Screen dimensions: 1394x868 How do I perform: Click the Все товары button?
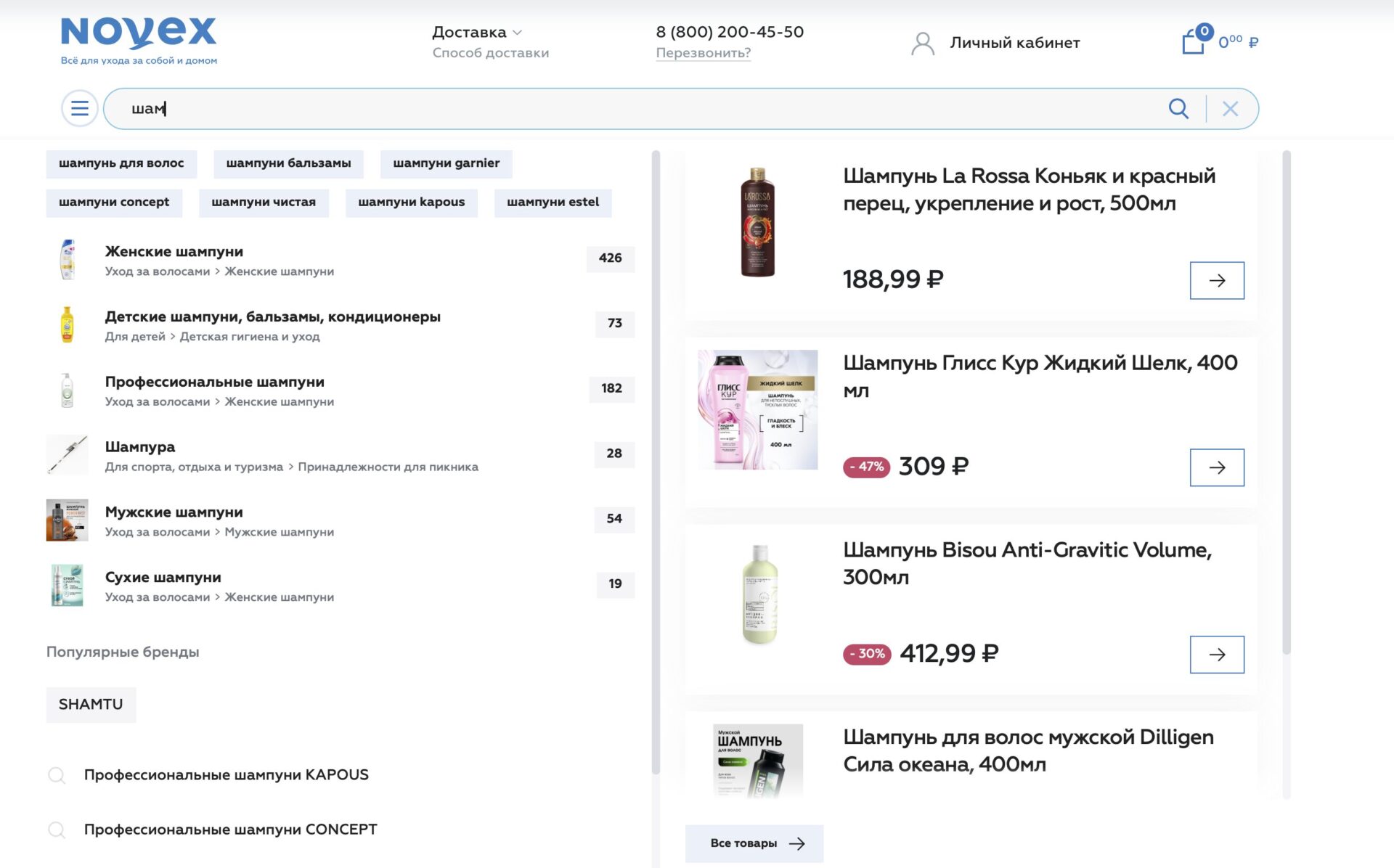pos(754,843)
